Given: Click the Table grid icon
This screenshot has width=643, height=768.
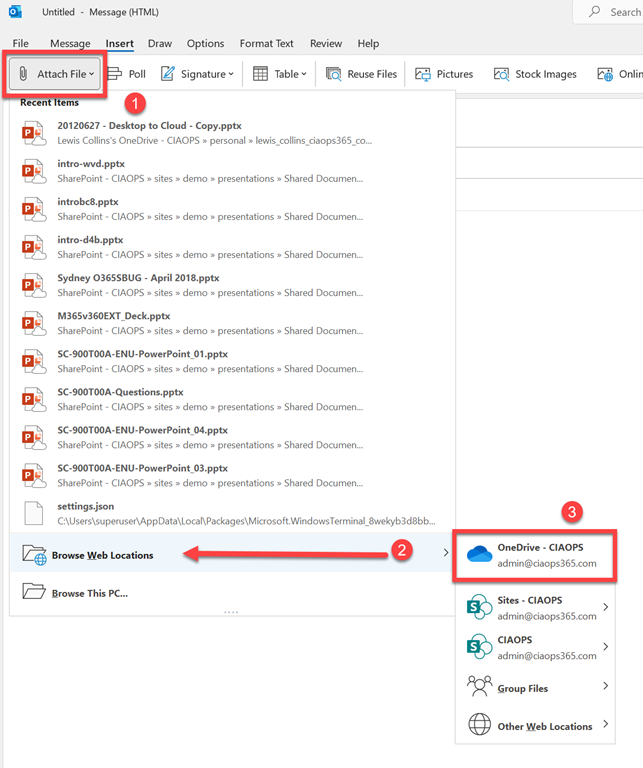Looking at the screenshot, I should [x=260, y=74].
